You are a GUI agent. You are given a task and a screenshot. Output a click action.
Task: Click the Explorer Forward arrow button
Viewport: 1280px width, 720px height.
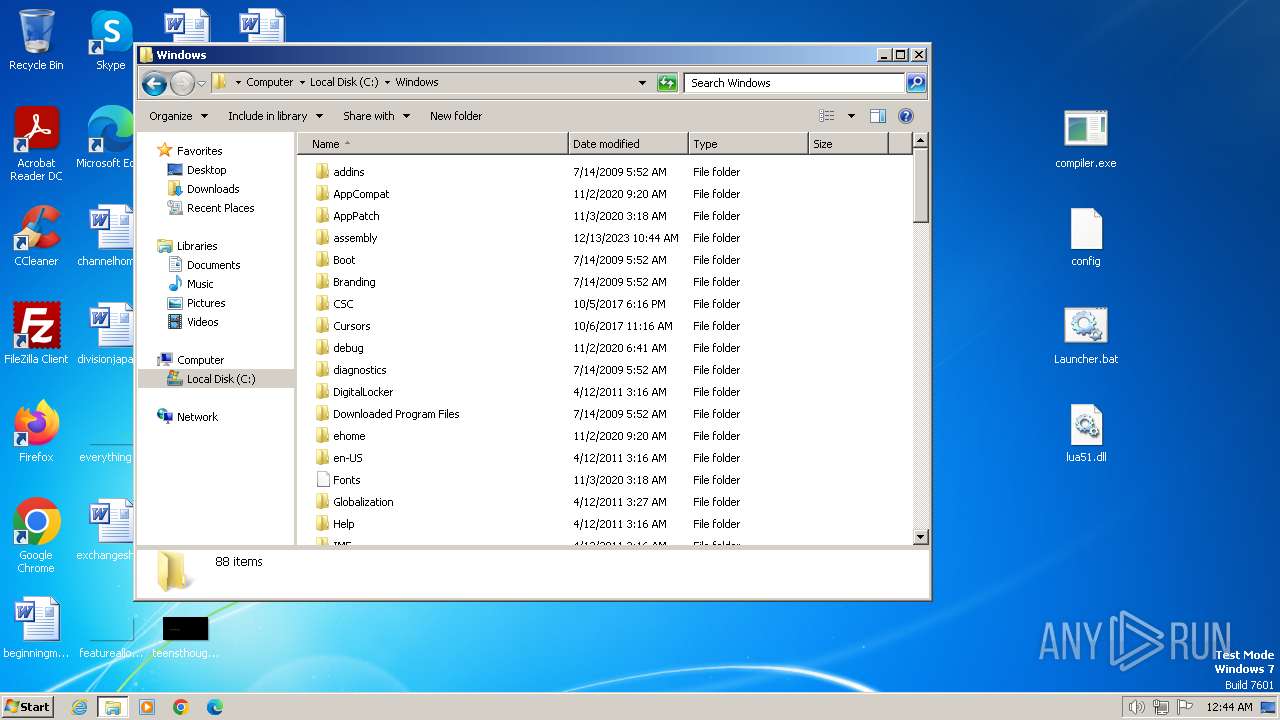[x=182, y=83]
